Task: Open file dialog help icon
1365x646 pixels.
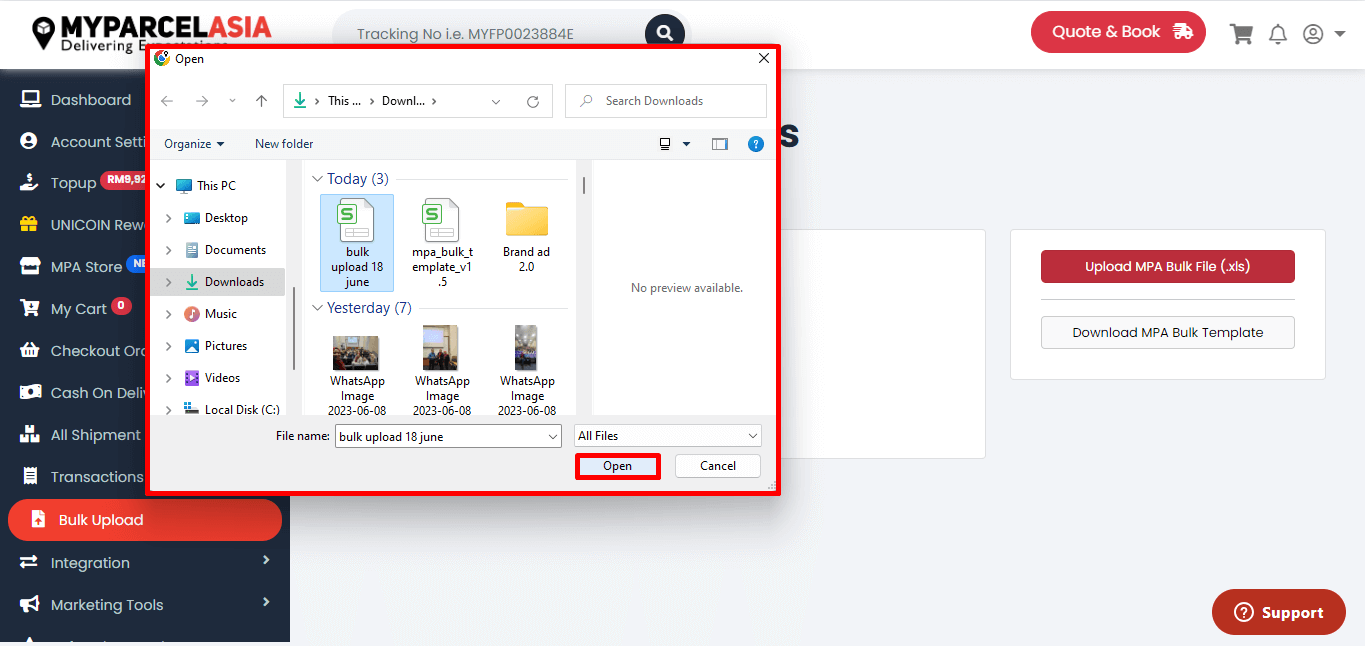Action: pos(756,144)
